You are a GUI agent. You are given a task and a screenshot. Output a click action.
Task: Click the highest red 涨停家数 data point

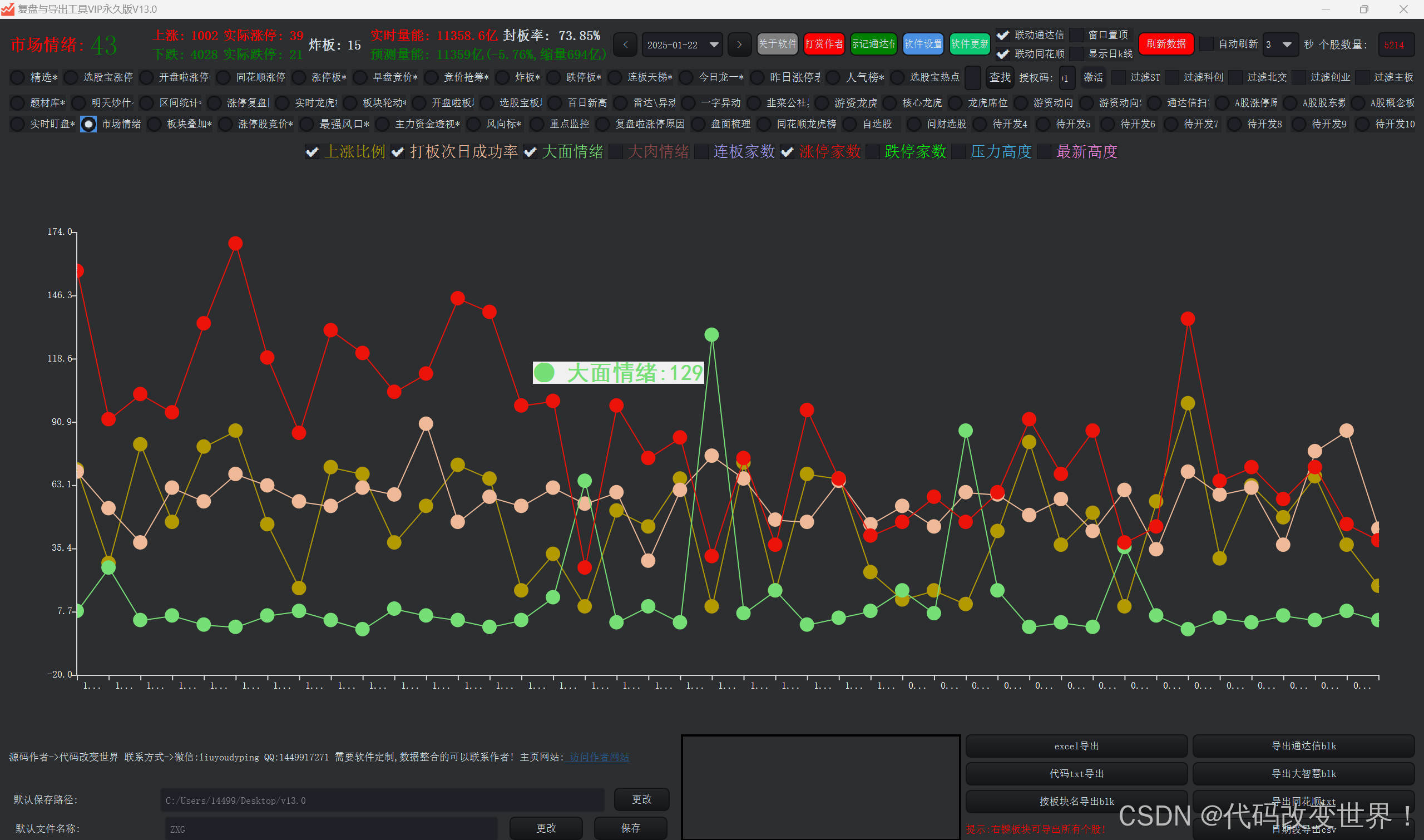point(235,244)
